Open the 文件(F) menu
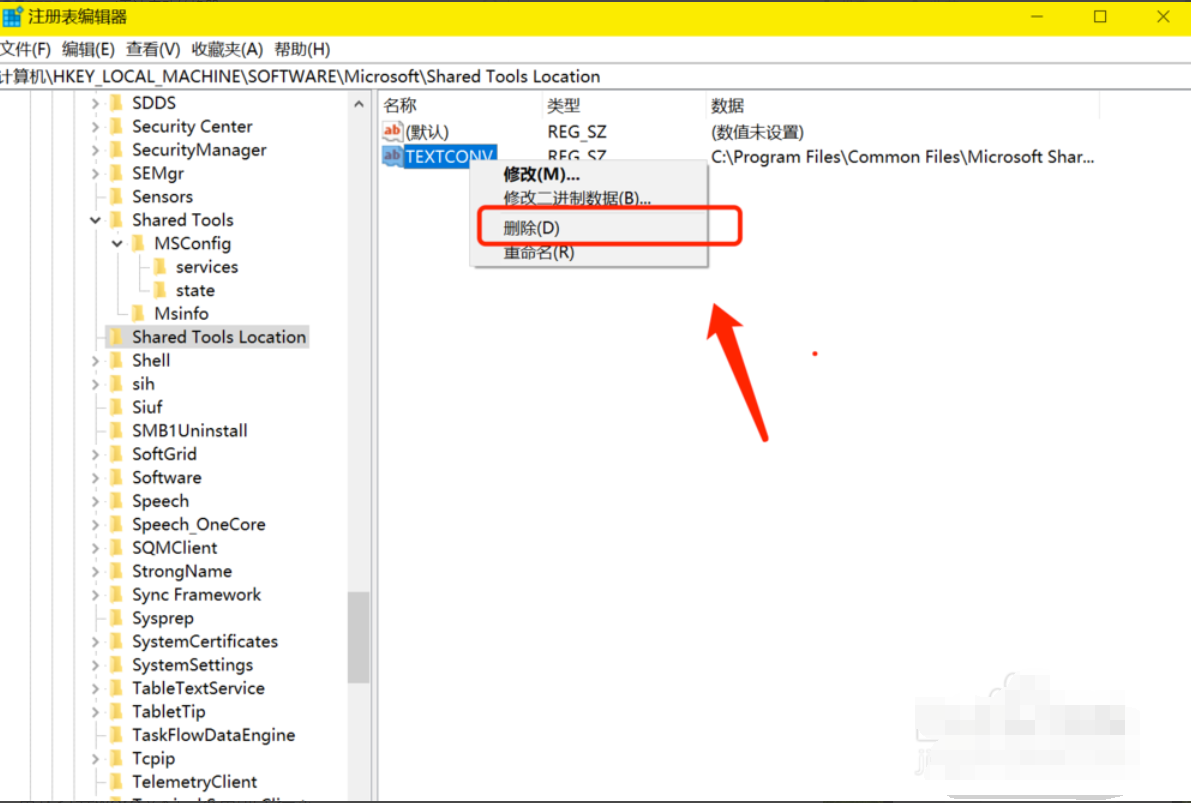The image size is (1191, 803). coord(26,49)
